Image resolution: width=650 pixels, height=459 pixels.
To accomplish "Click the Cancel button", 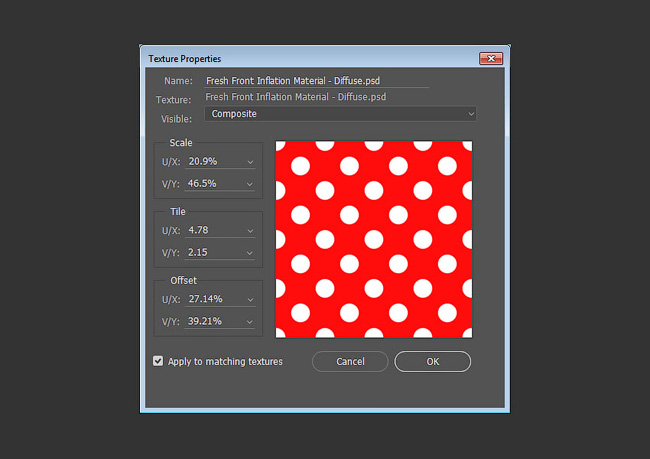I will click(350, 362).
